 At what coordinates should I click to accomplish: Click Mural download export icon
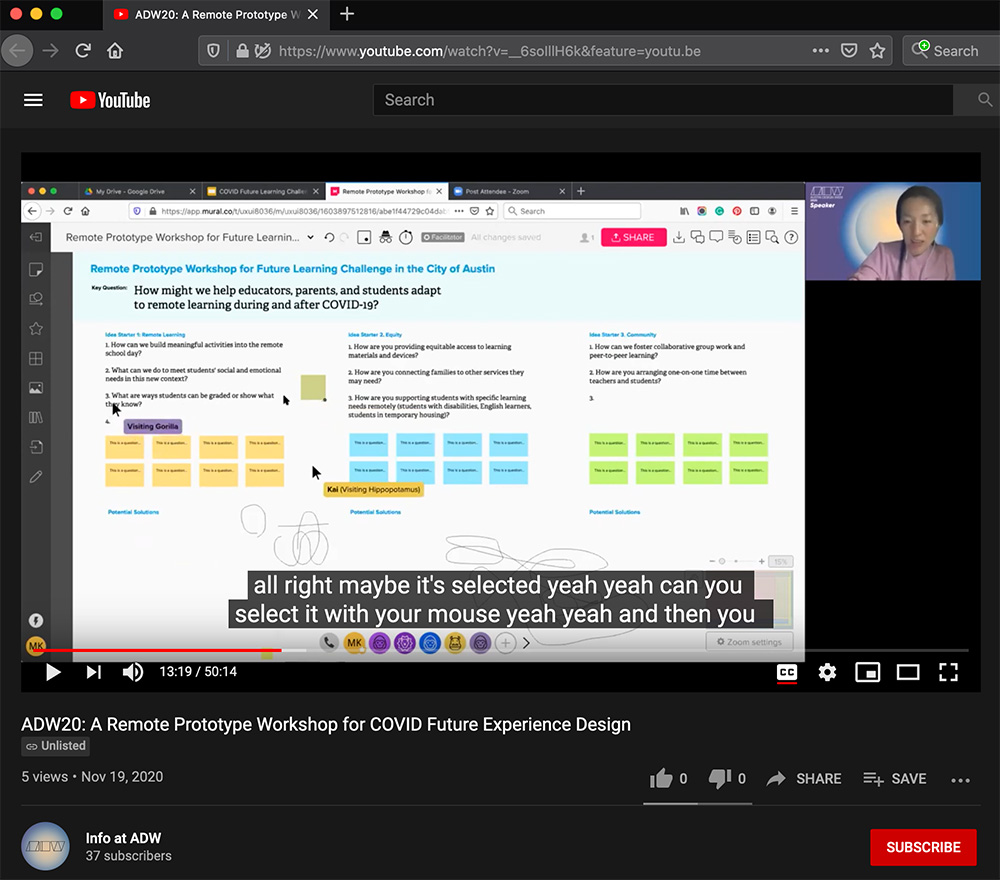679,237
